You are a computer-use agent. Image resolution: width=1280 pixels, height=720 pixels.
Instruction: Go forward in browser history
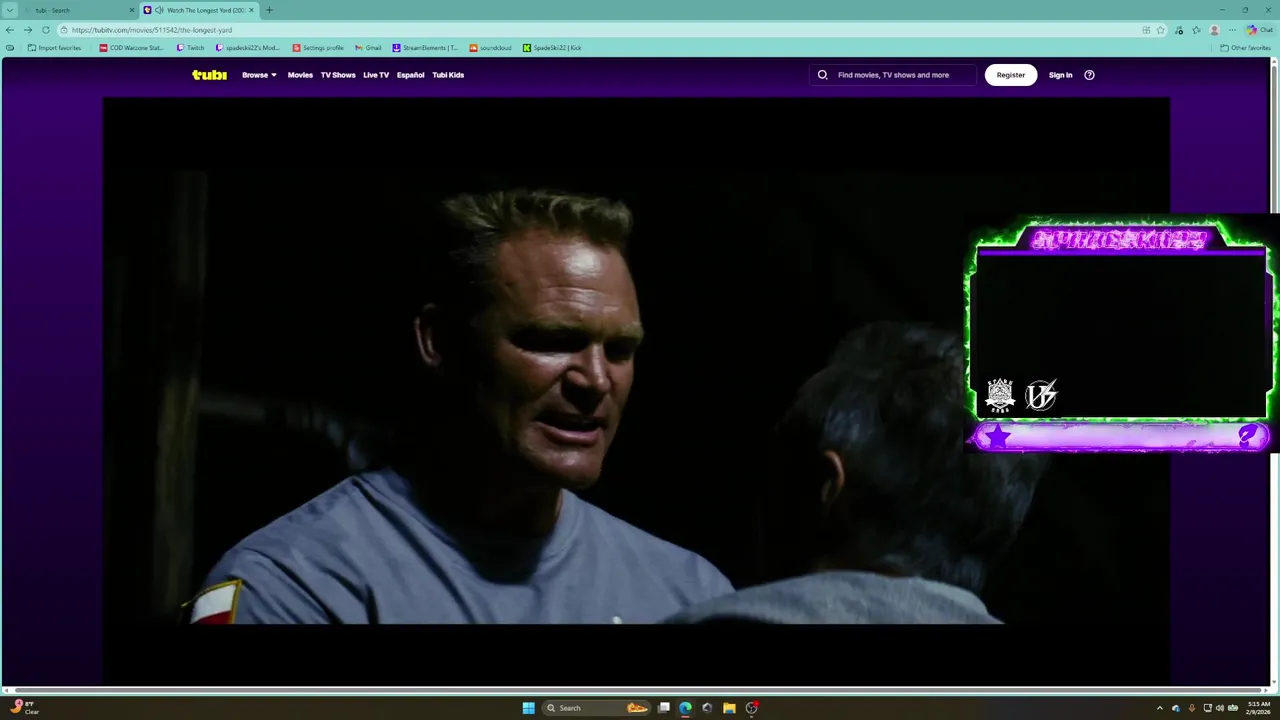28,30
